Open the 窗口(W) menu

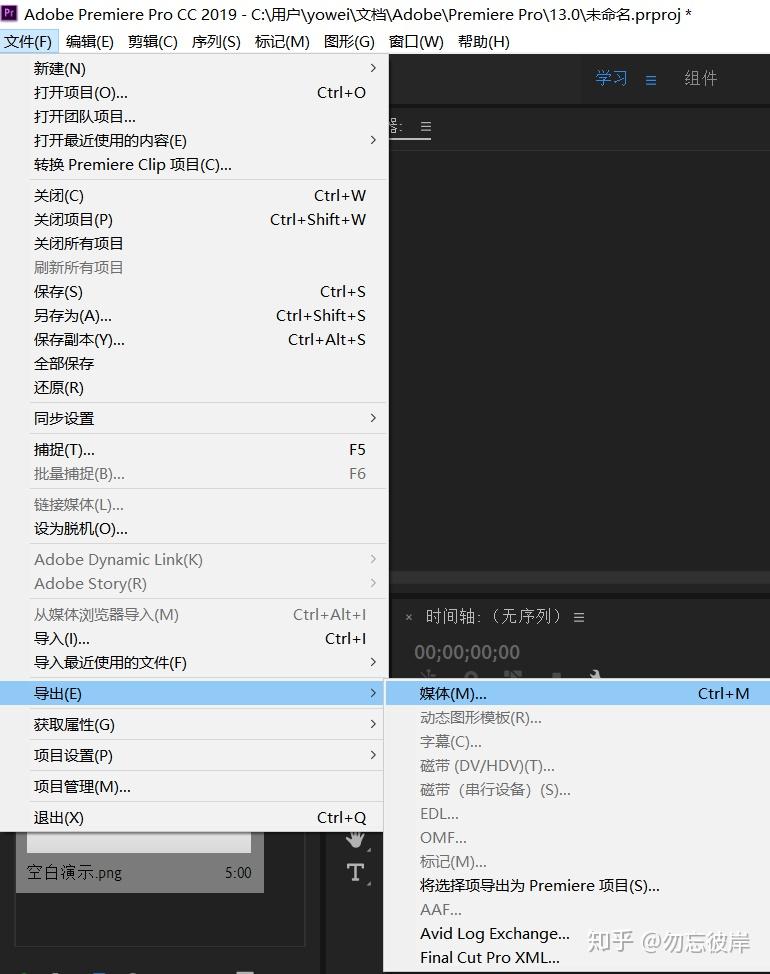coord(416,42)
